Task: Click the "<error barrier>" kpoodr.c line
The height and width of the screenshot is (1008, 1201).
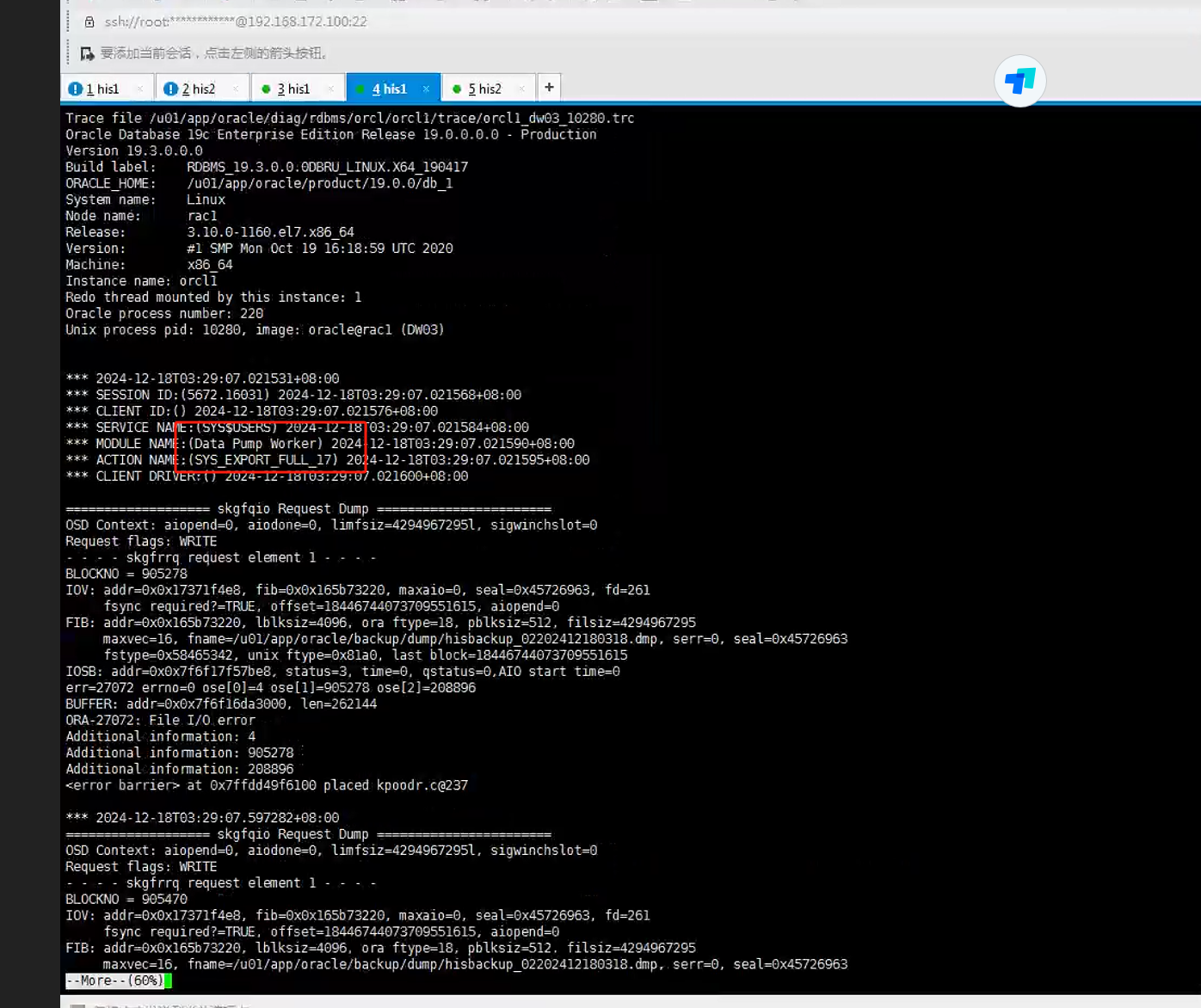Action: pos(267,785)
